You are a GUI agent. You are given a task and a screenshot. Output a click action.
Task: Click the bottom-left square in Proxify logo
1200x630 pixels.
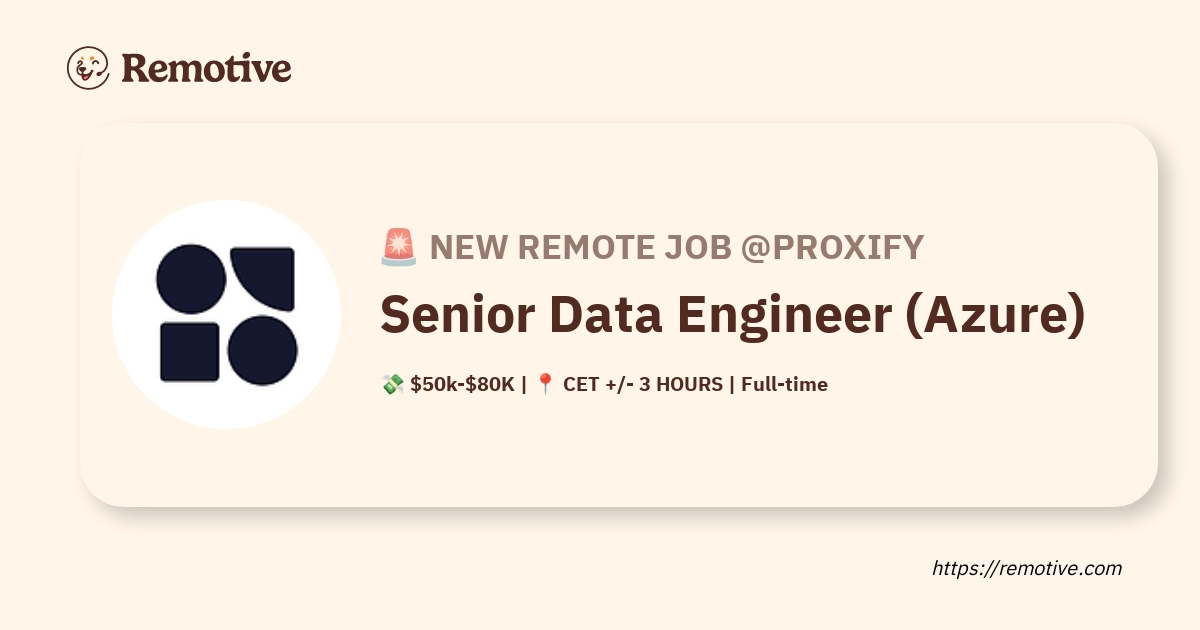coord(190,352)
